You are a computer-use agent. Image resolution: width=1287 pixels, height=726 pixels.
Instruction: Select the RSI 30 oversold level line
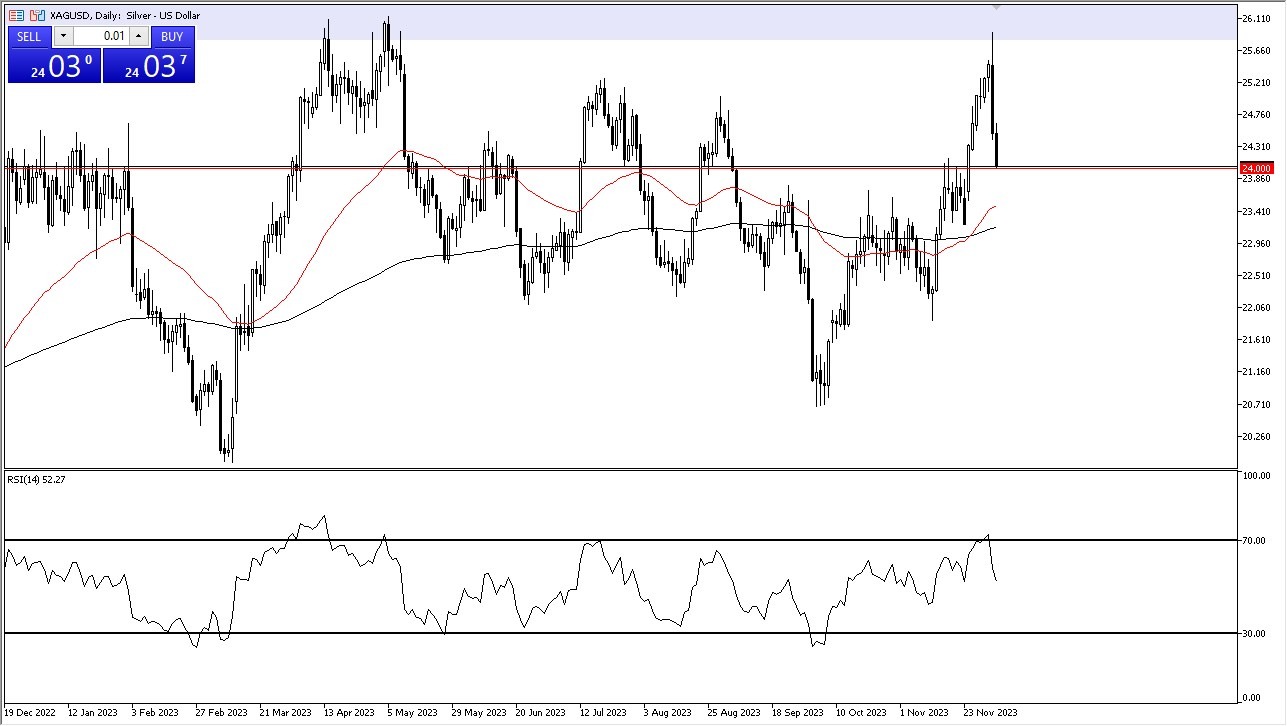620,633
